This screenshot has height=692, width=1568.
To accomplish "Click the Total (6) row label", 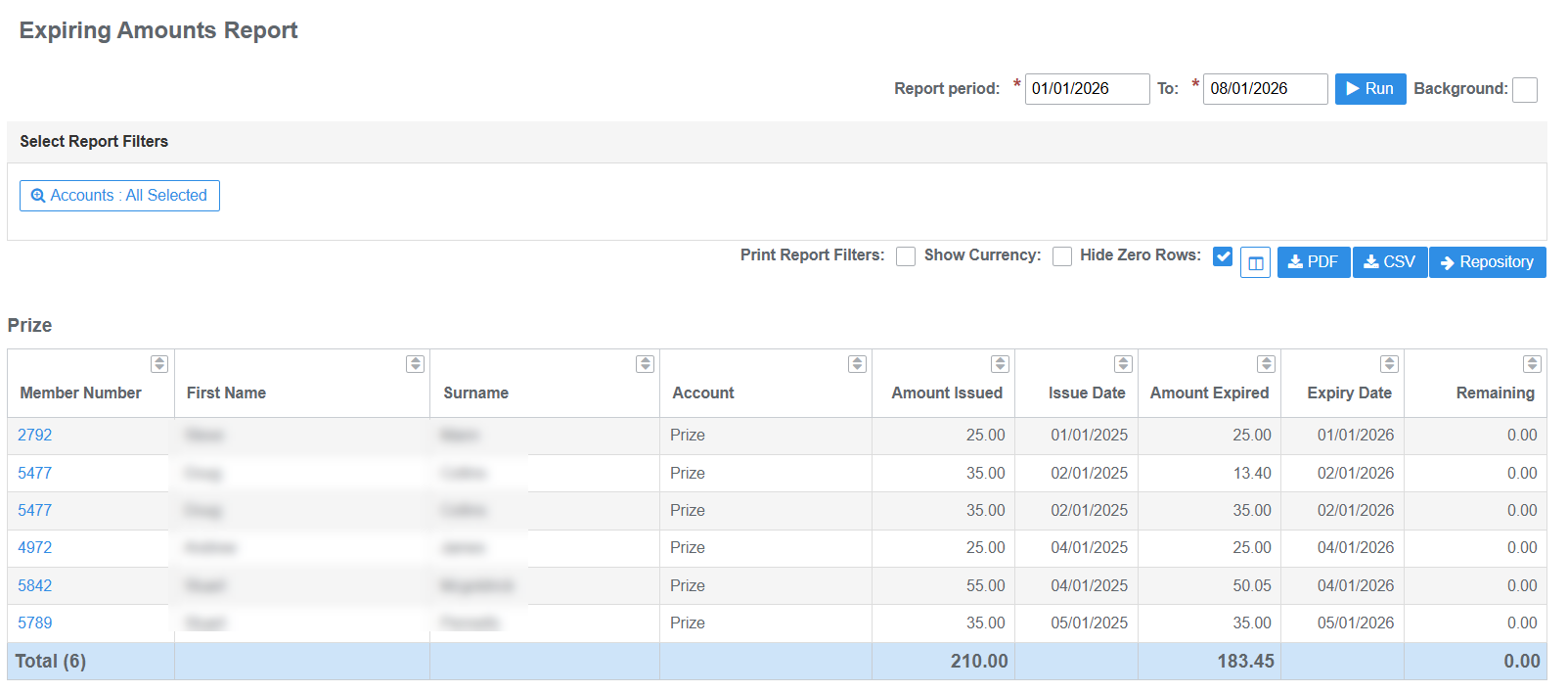I will point(51,662).
